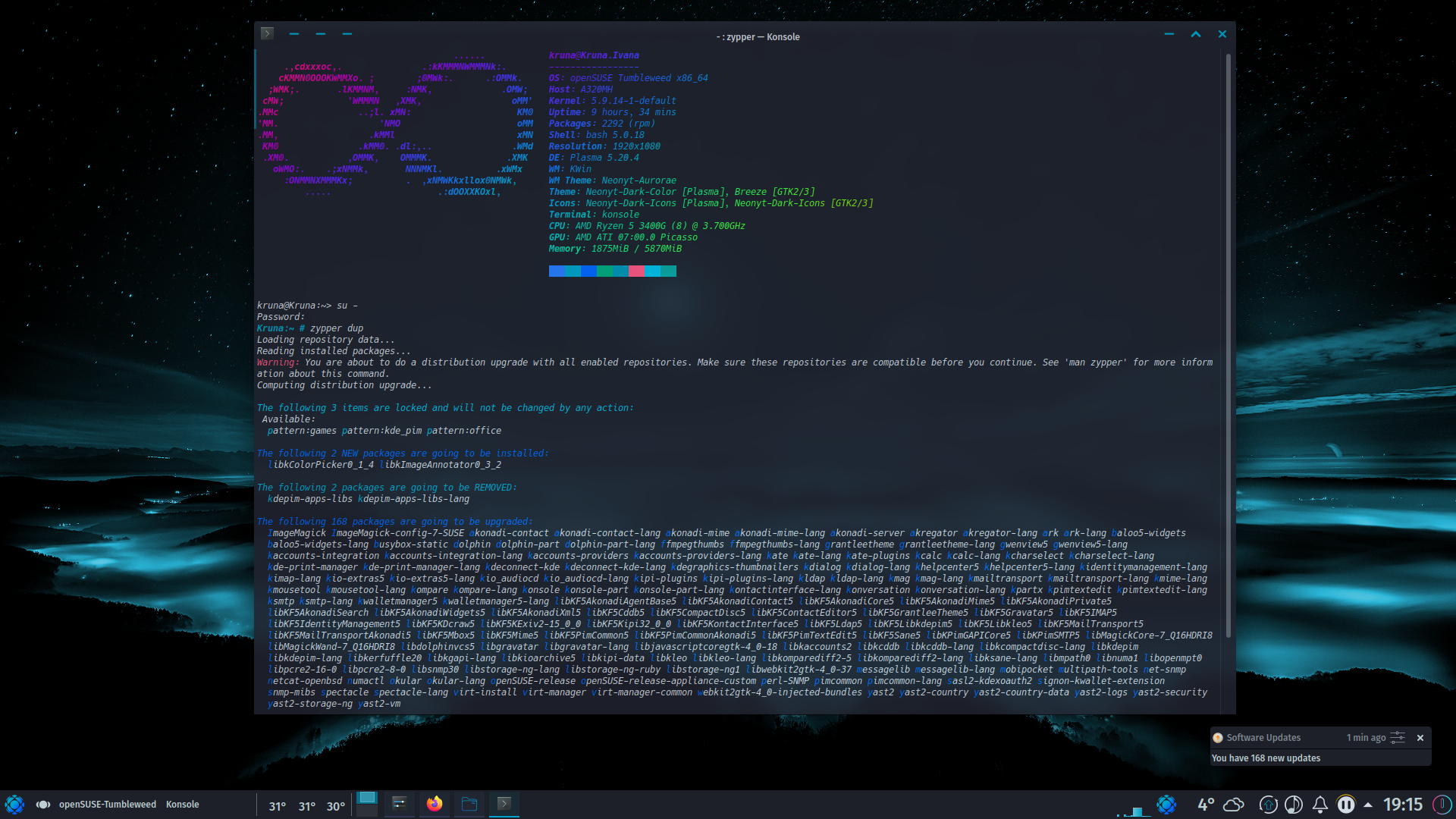The image size is (1456, 819).
Task: Switch to the lower virtual desktop in pager
Action: (367, 811)
